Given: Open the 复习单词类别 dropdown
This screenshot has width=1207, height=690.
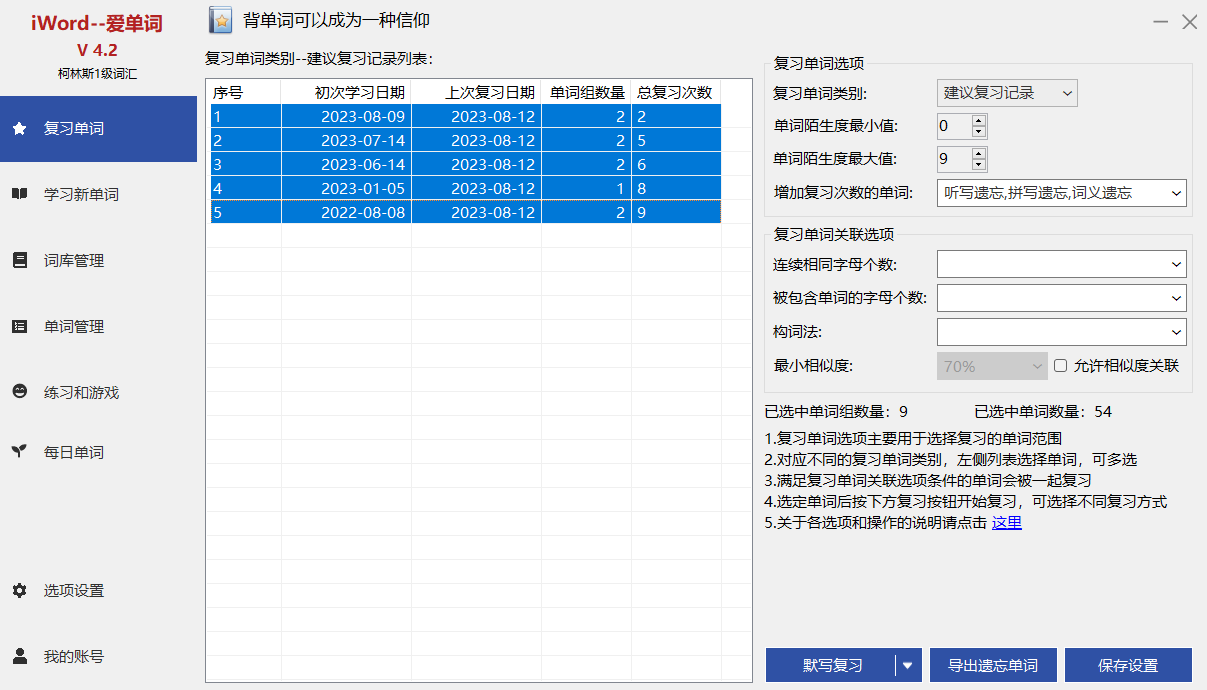Looking at the screenshot, I should [1007, 93].
